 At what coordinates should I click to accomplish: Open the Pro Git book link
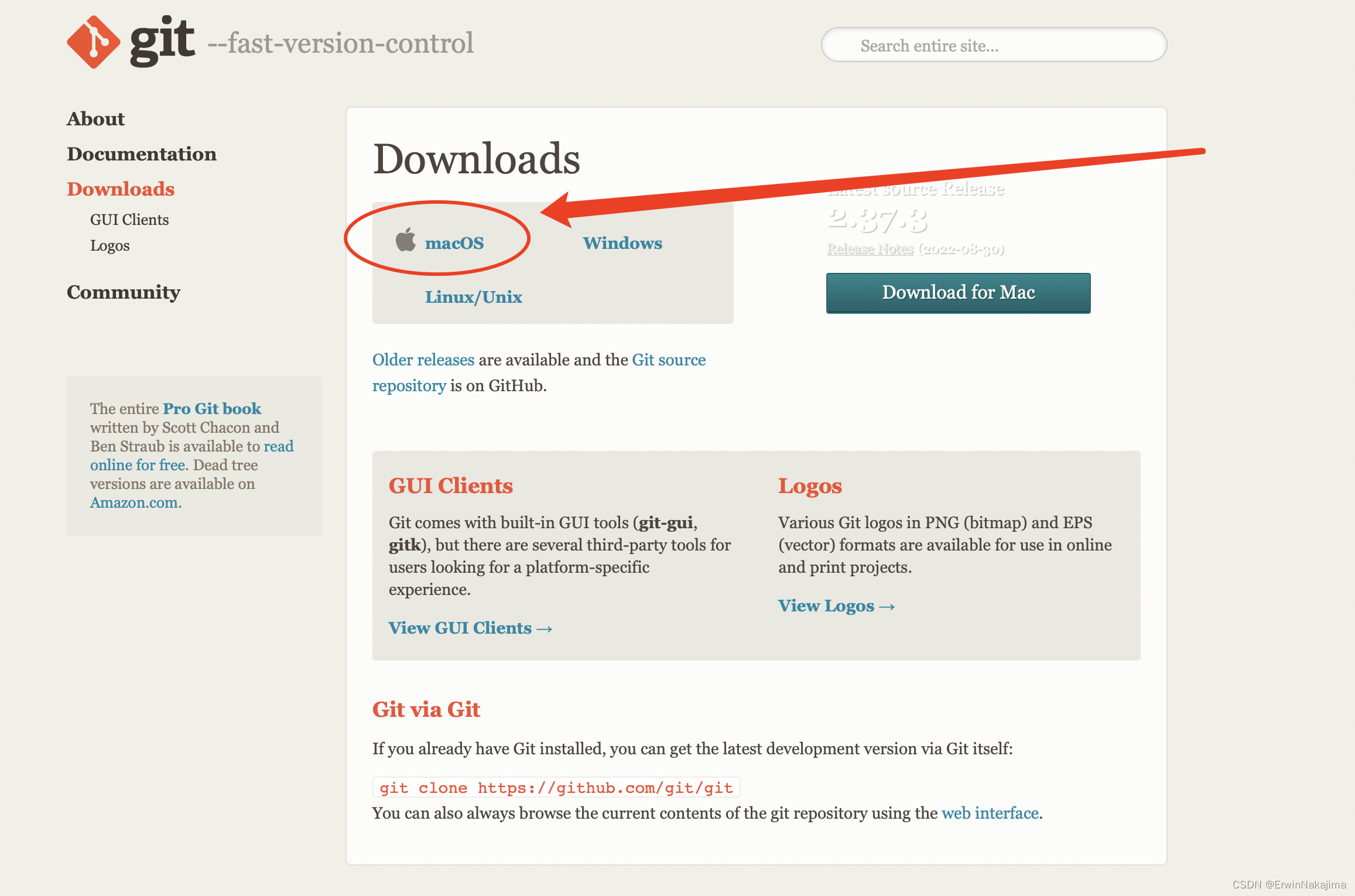pos(212,409)
